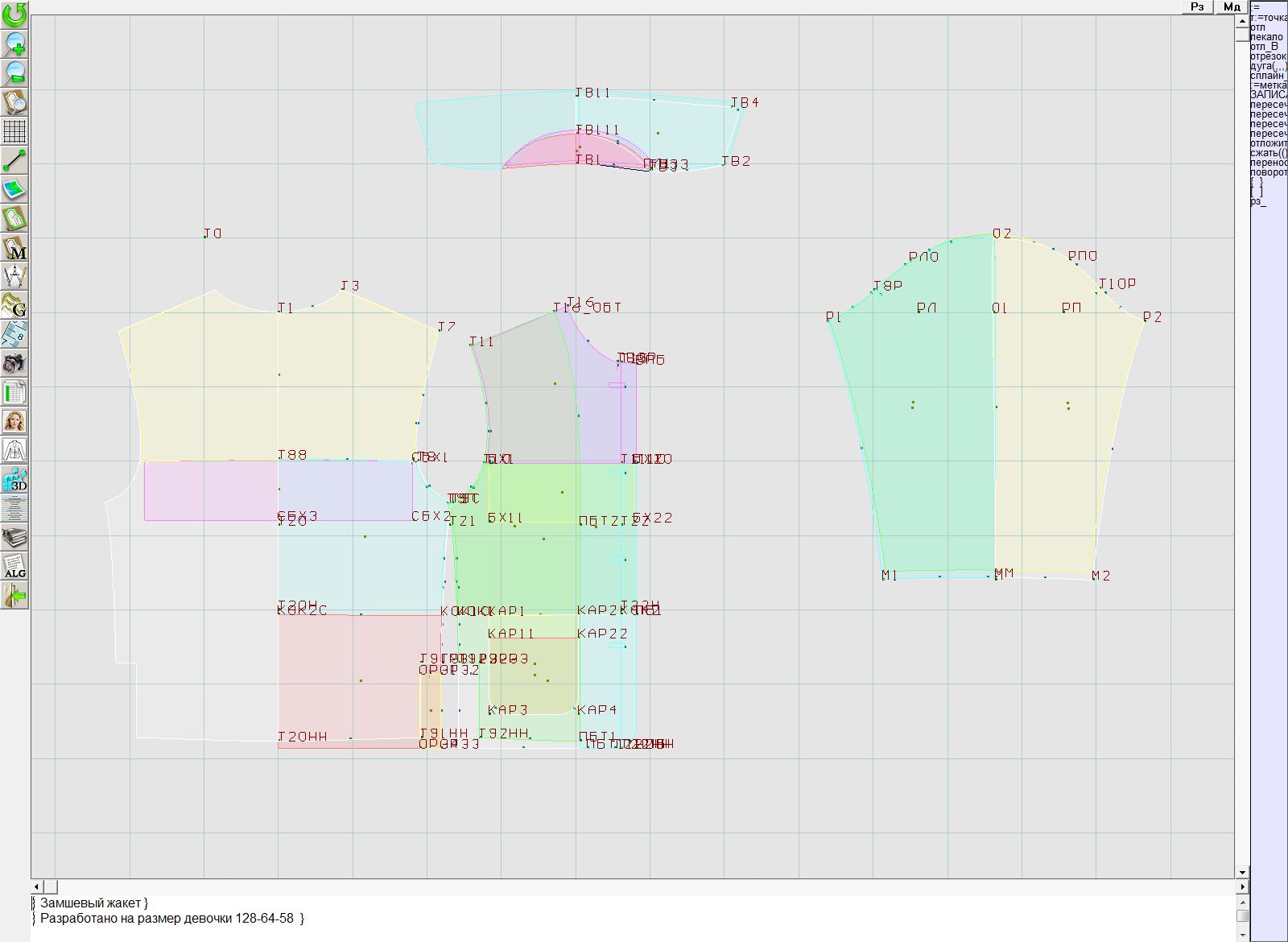Select 'отрезок' in the command list
Image resolution: width=1288 pixels, height=942 pixels.
pyautogui.click(x=1268, y=56)
